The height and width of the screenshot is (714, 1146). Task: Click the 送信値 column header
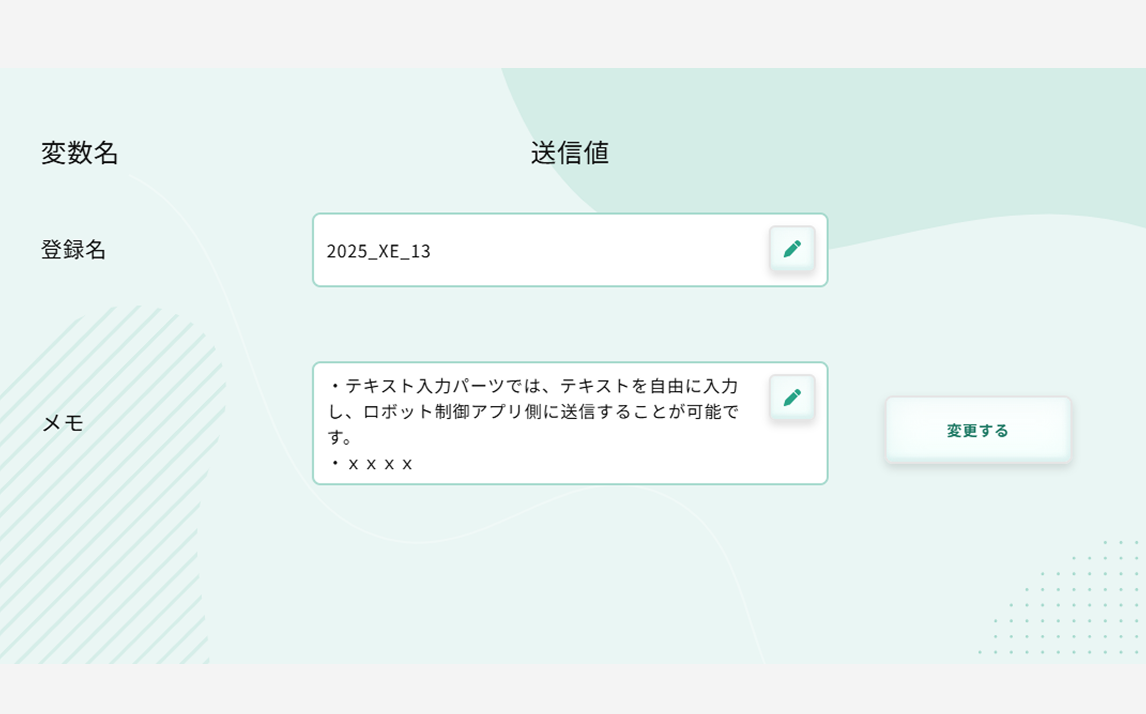click(x=570, y=153)
